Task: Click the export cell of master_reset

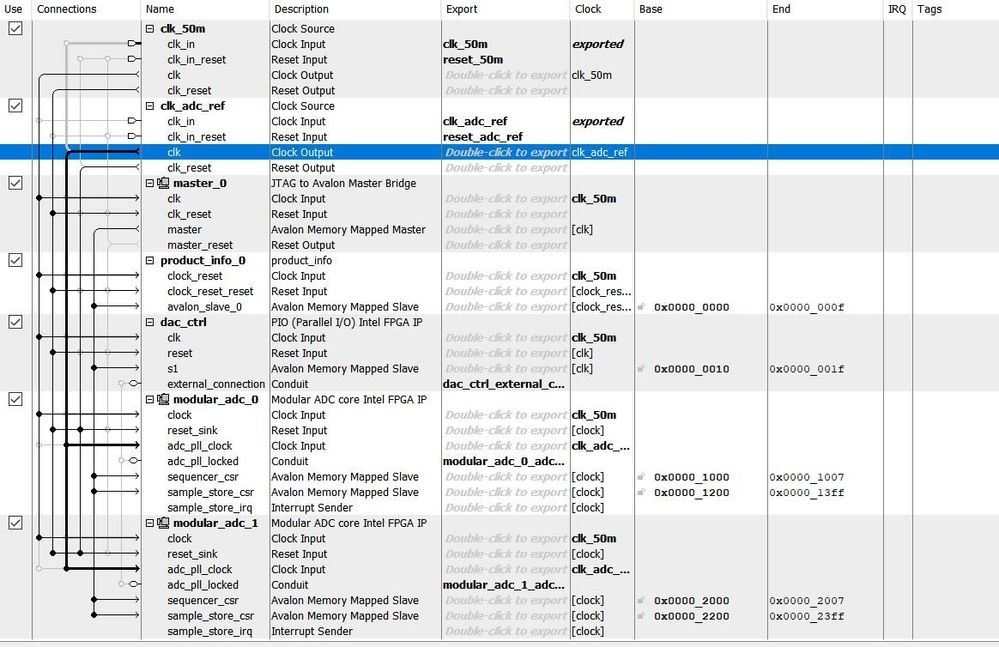Action: (x=506, y=245)
